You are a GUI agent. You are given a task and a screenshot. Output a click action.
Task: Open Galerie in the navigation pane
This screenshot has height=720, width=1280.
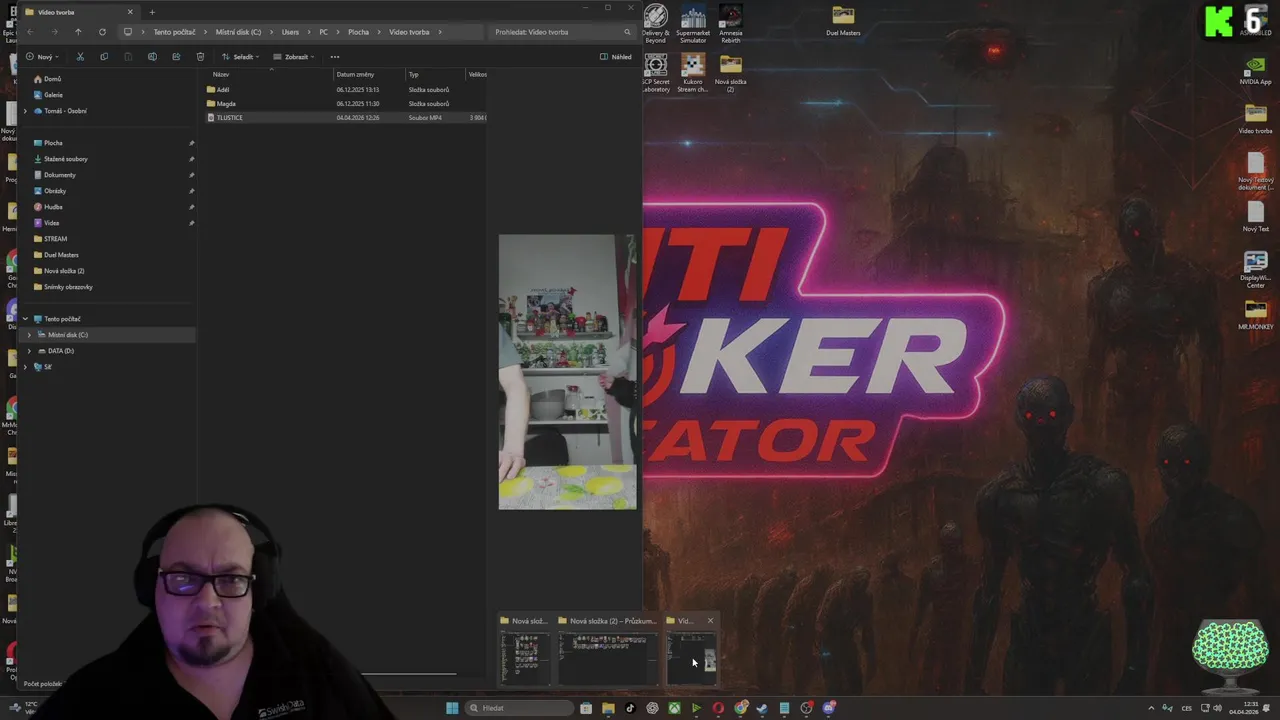pyautogui.click(x=53, y=95)
